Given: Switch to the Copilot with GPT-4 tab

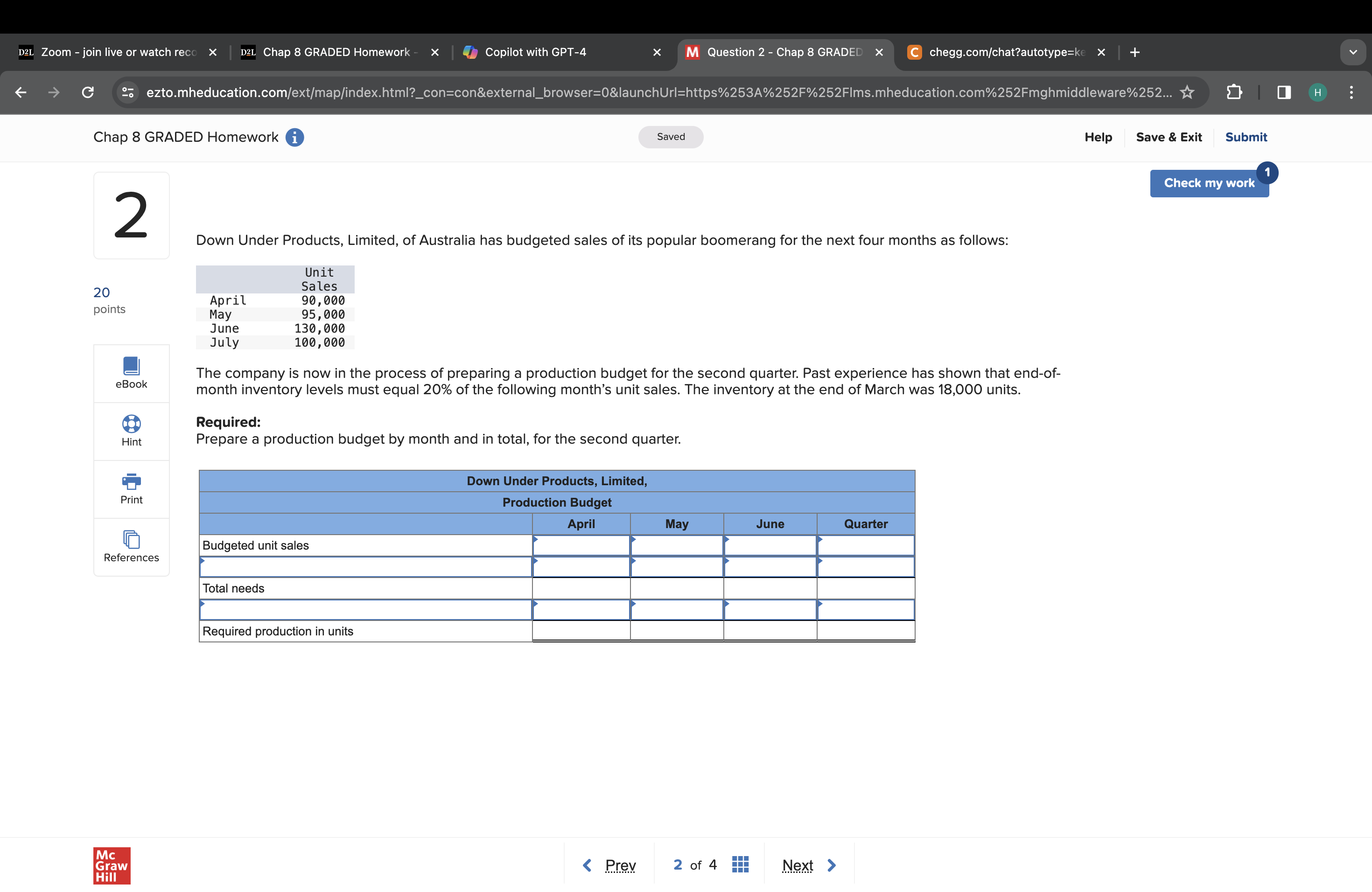Looking at the screenshot, I should (535, 52).
